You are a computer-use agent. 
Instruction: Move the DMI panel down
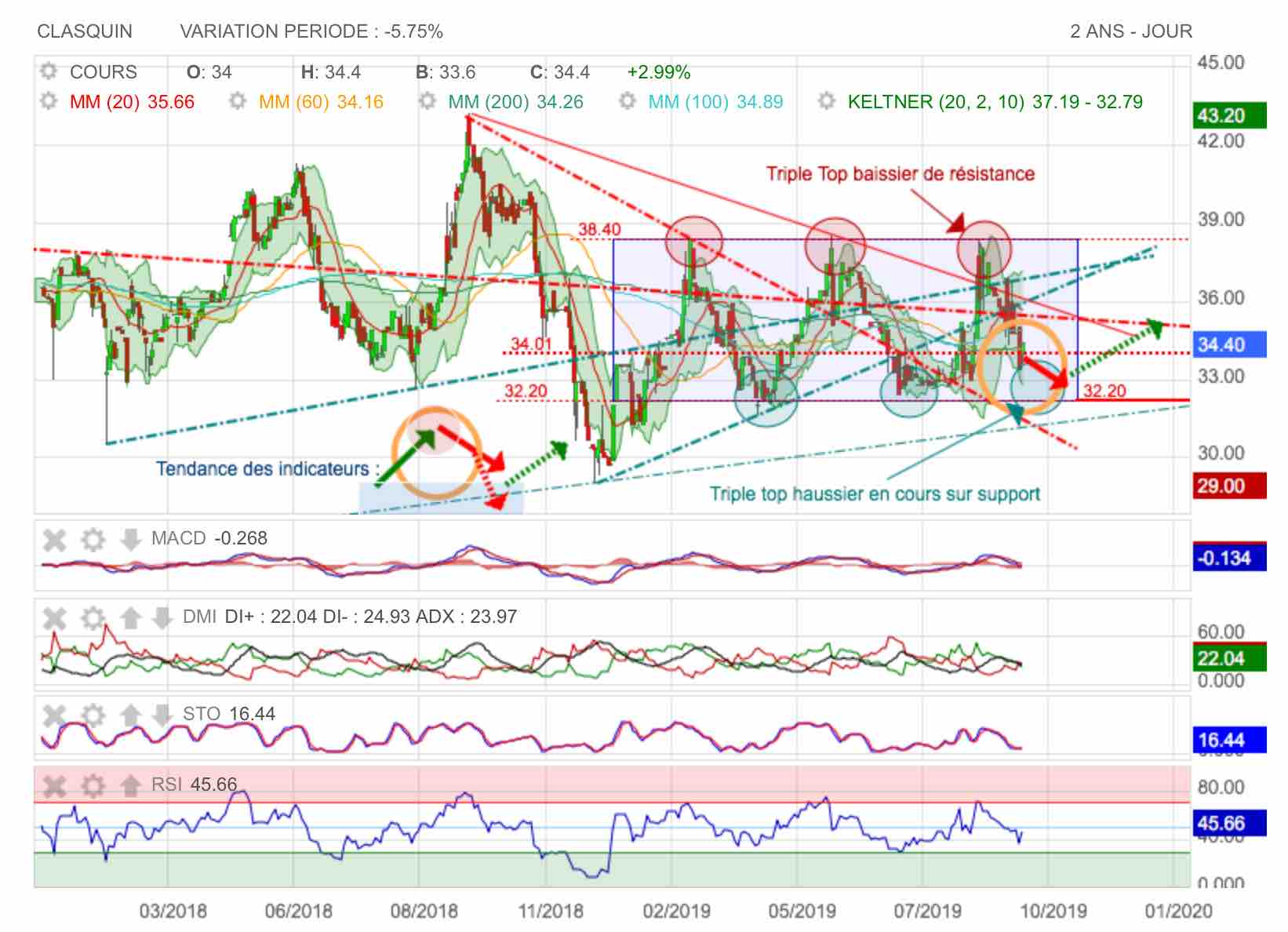click(162, 618)
